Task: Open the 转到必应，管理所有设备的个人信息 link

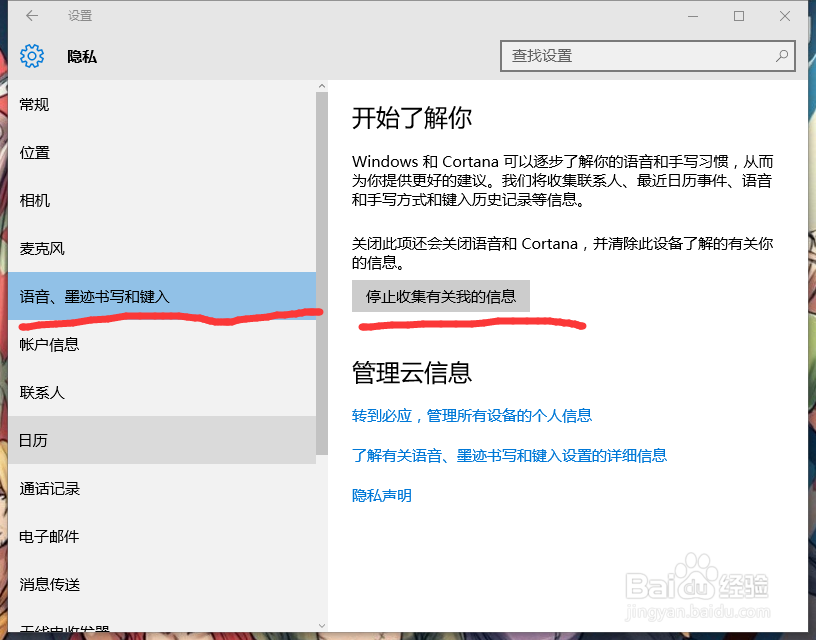Action: 471,415
